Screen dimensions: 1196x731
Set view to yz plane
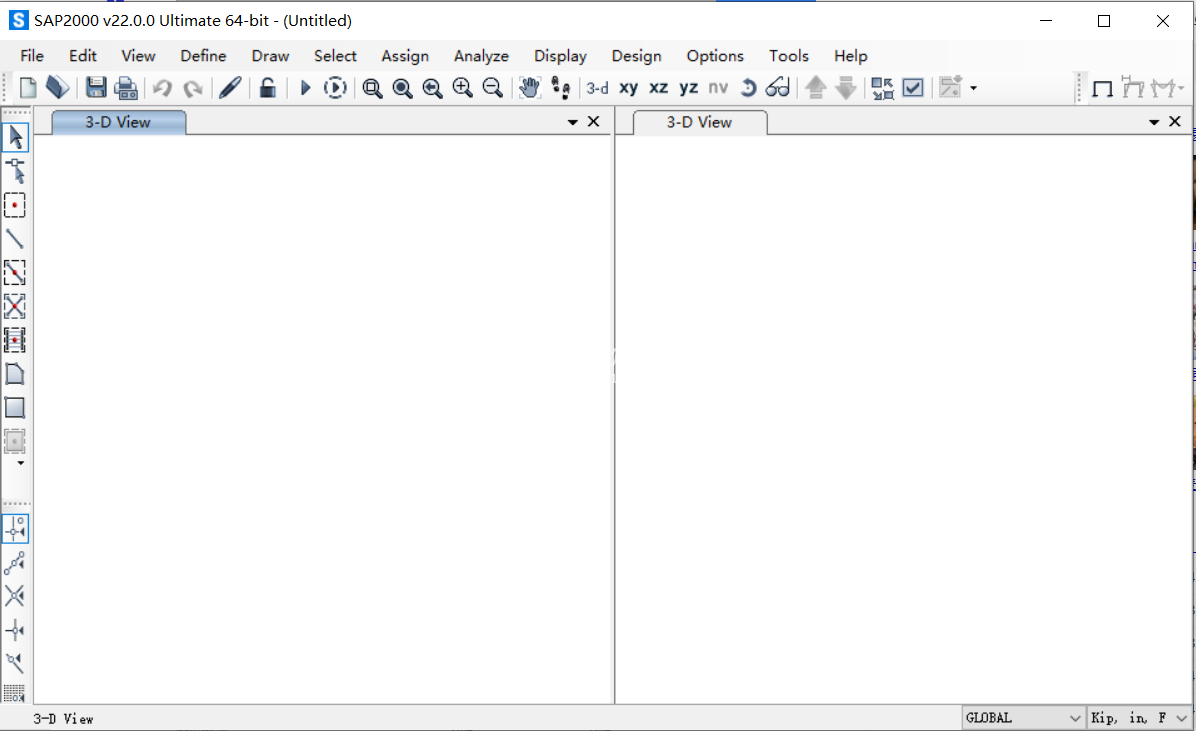(x=689, y=89)
